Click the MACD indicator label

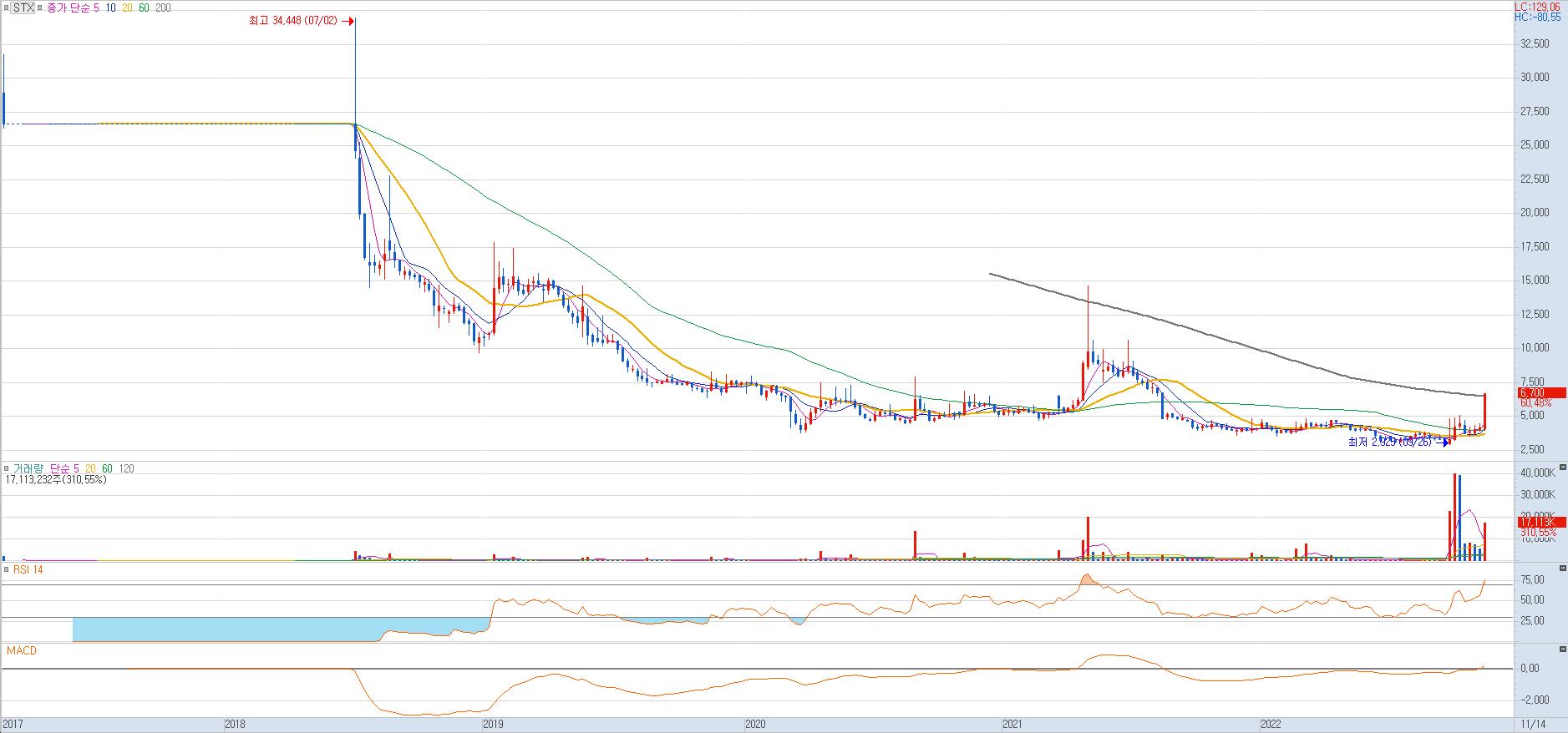click(21, 650)
